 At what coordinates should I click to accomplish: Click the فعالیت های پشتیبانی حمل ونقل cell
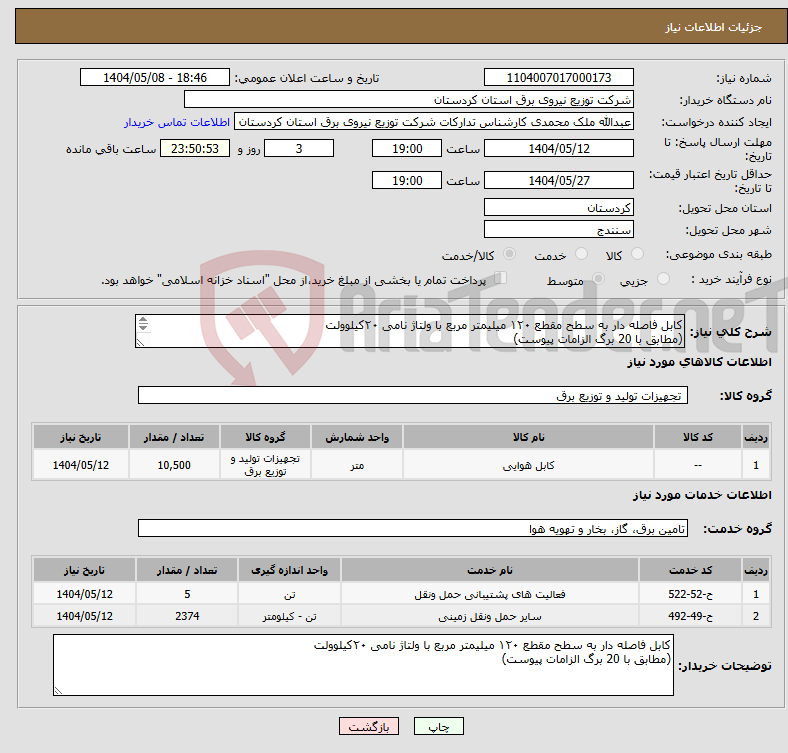(x=489, y=594)
